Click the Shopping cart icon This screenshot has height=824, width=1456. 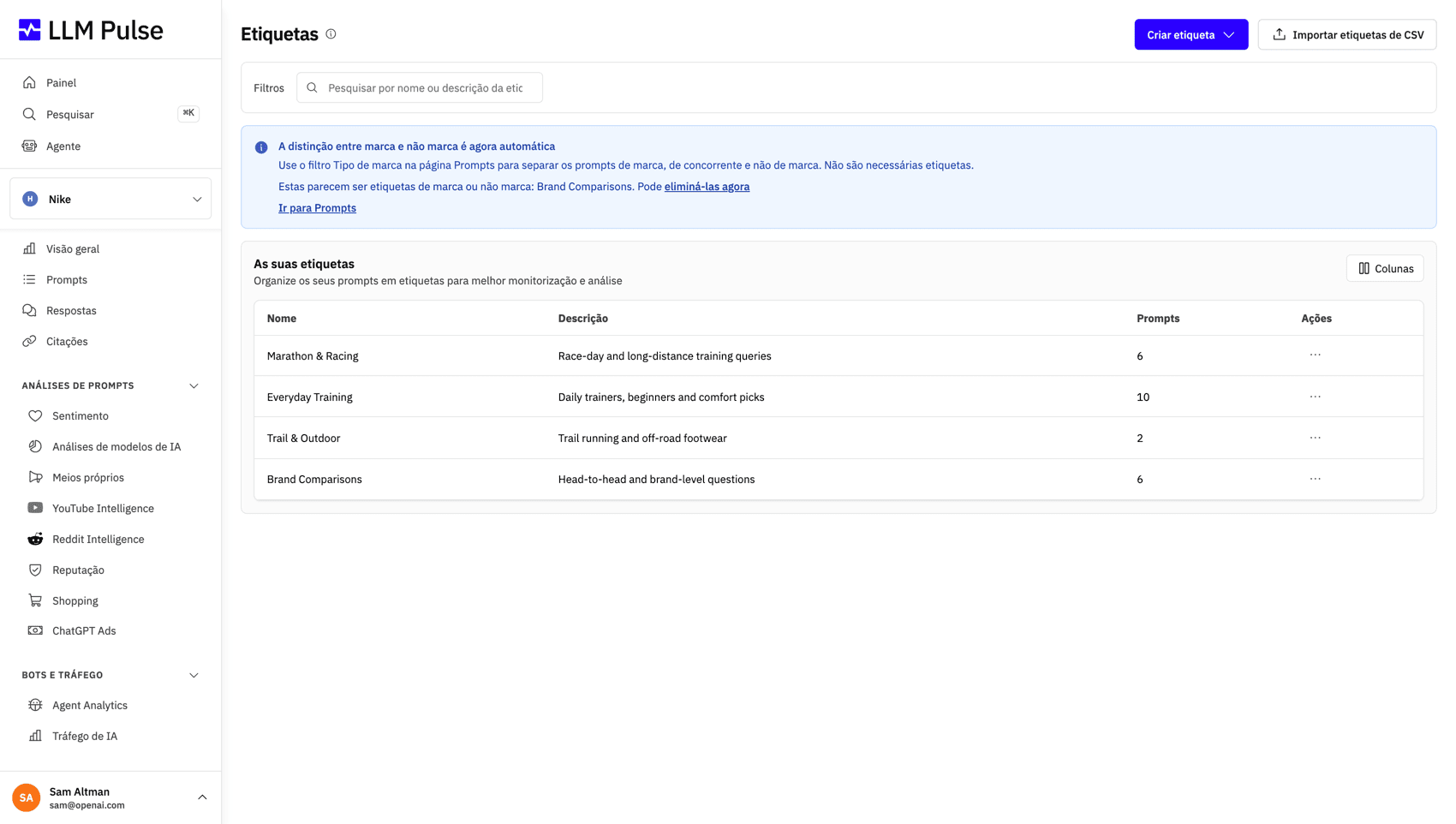click(35, 600)
